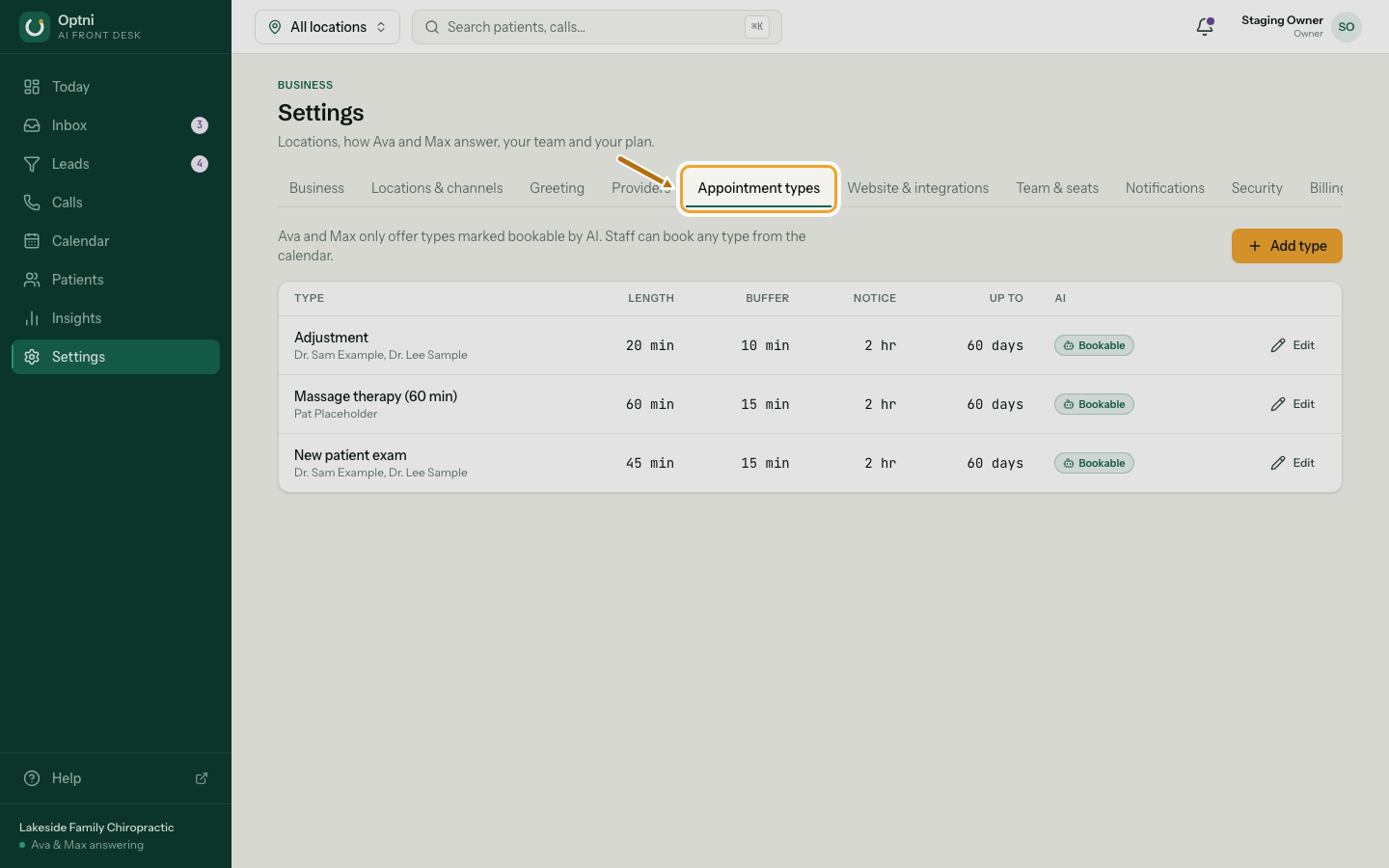
Task: Open Help in the sidebar
Action: pyautogui.click(x=116, y=778)
